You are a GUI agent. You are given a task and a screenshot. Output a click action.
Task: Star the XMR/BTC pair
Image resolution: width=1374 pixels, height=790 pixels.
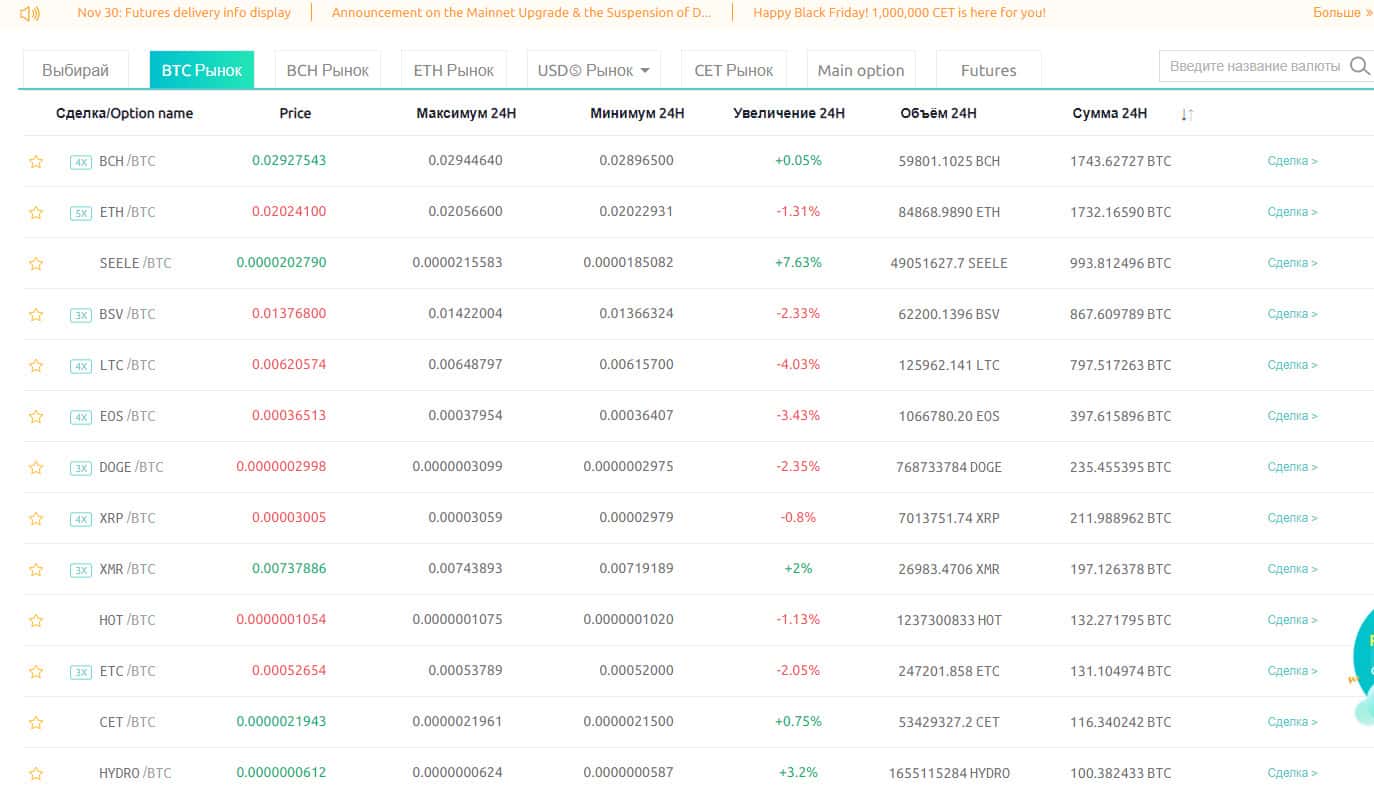pyautogui.click(x=36, y=569)
